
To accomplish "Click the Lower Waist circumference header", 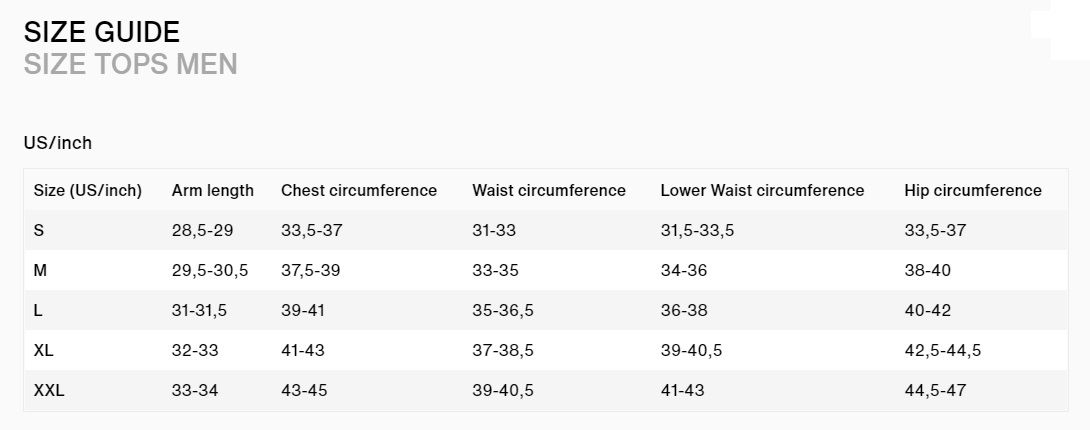I will (763, 190).
